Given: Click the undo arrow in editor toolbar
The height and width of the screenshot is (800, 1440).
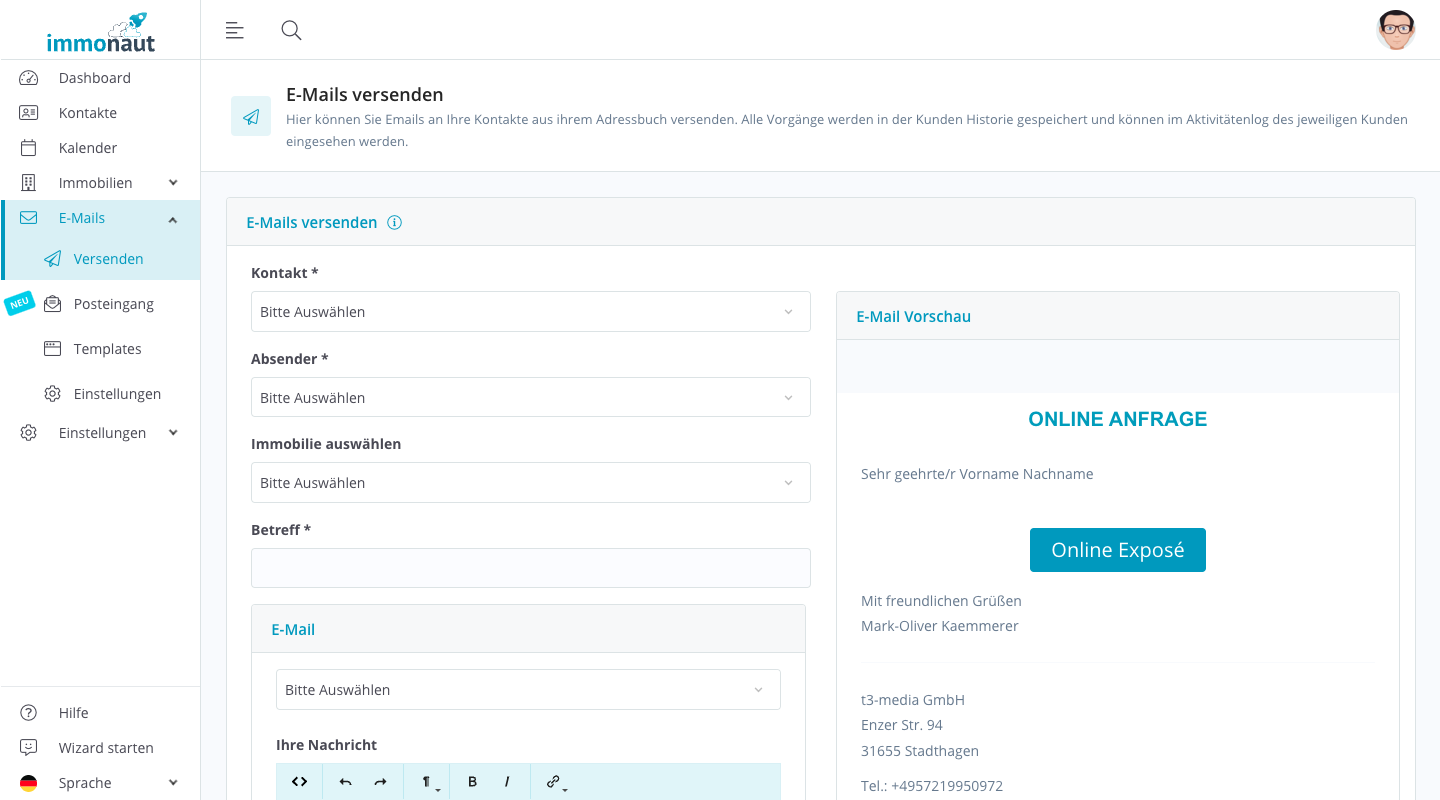Looking at the screenshot, I should click(x=346, y=782).
